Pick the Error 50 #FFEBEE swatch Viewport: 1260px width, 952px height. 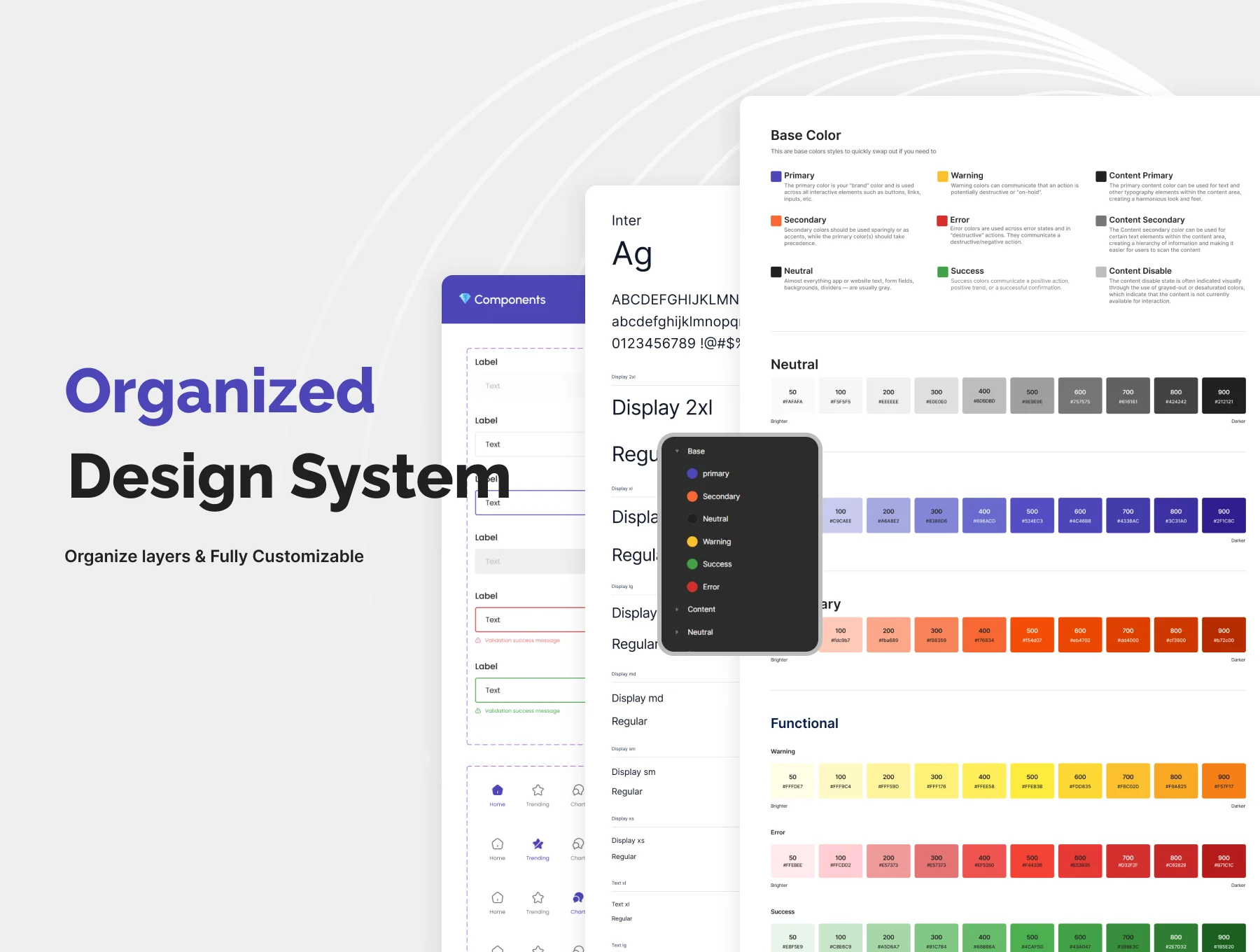pos(792,862)
